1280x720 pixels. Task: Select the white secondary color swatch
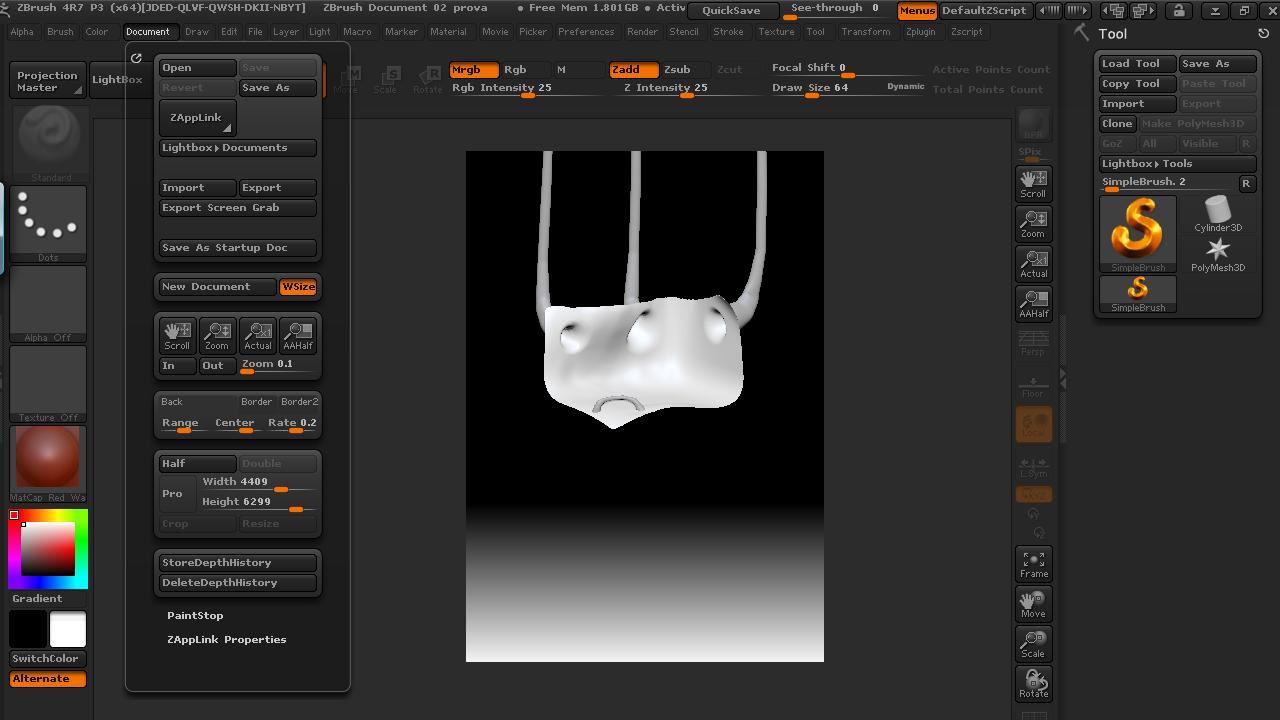pyautogui.click(x=68, y=630)
